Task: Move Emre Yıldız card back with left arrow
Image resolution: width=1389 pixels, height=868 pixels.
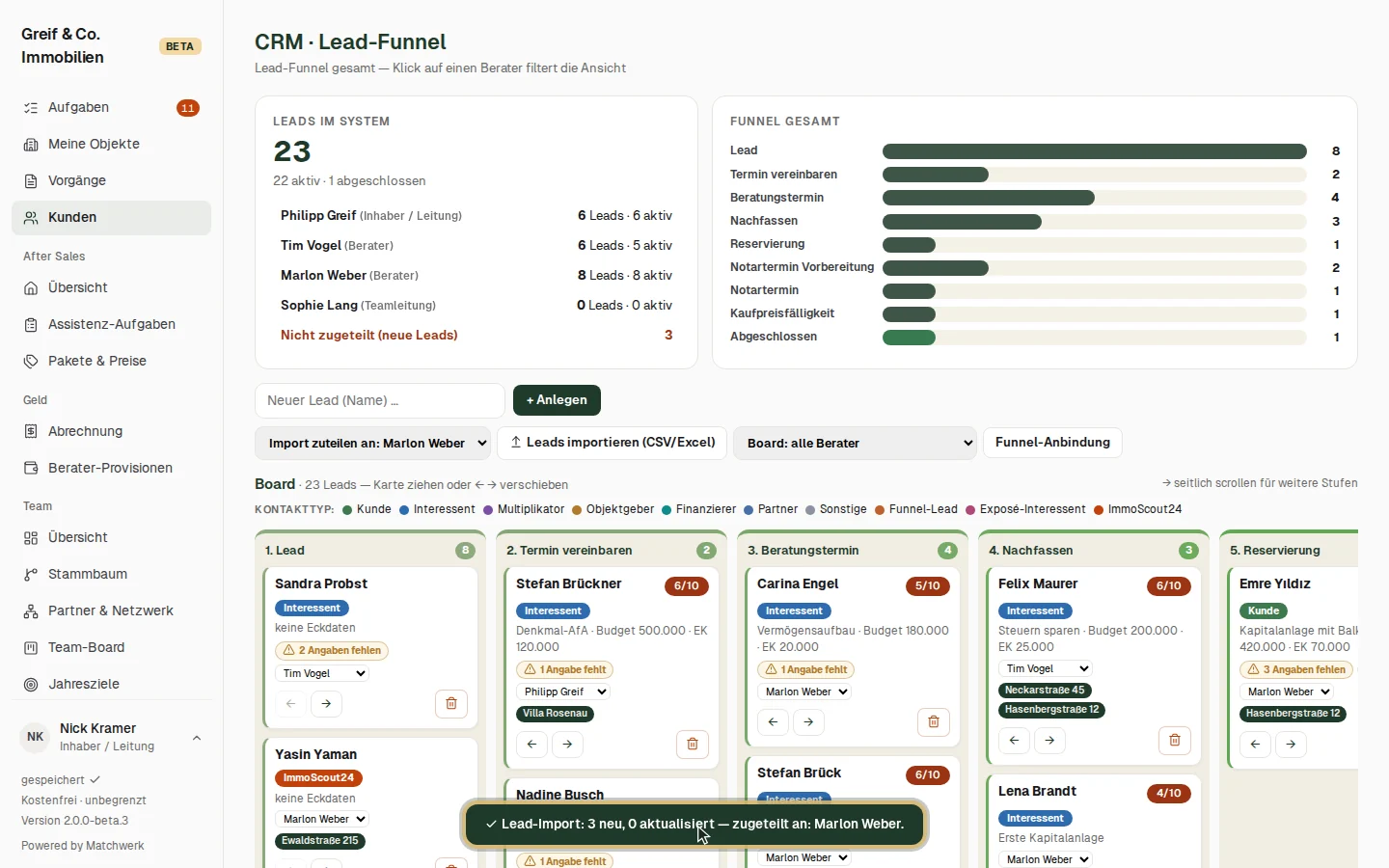Action: [1255, 744]
